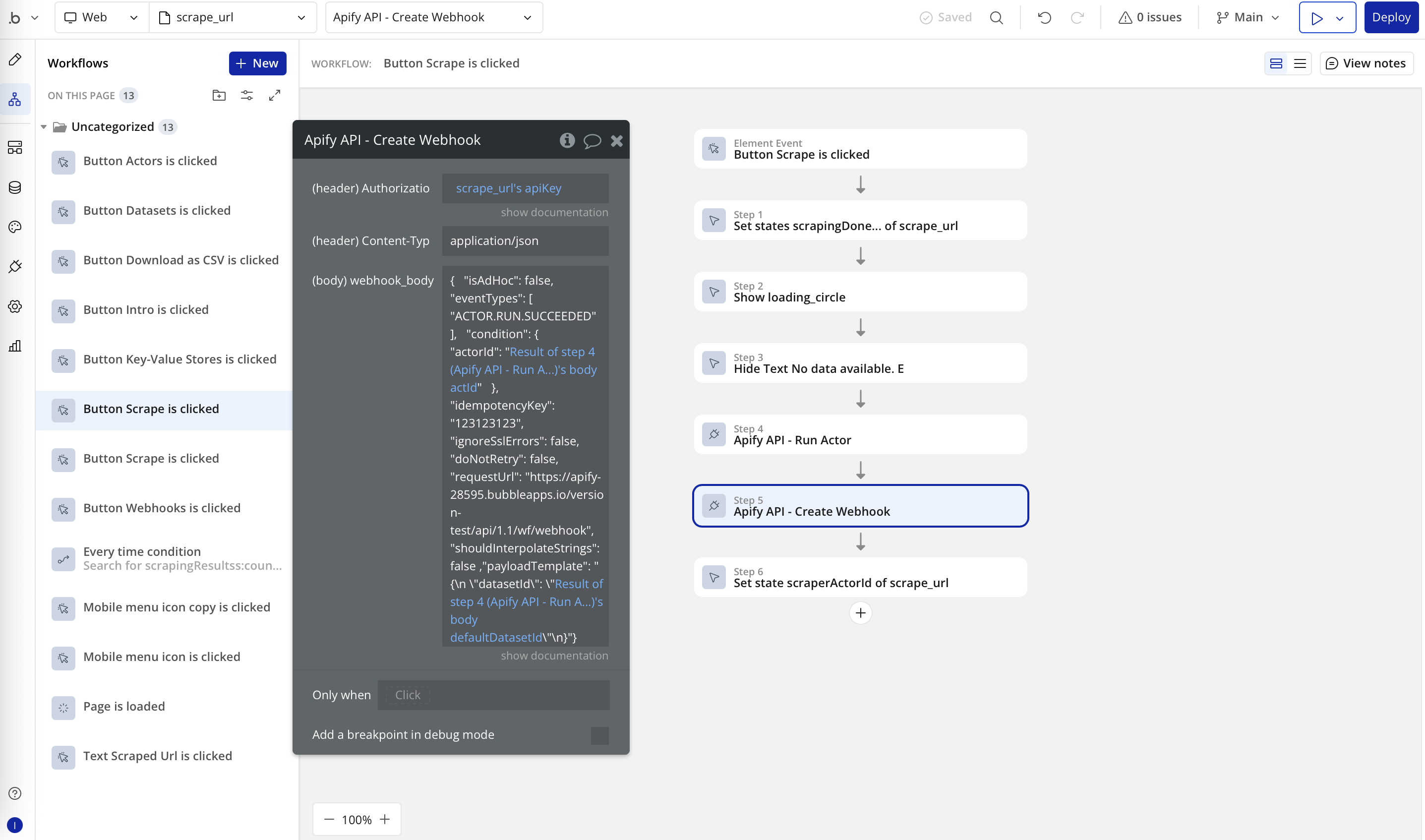Open the Logs panel
The height and width of the screenshot is (840, 1425).
(x=15, y=346)
